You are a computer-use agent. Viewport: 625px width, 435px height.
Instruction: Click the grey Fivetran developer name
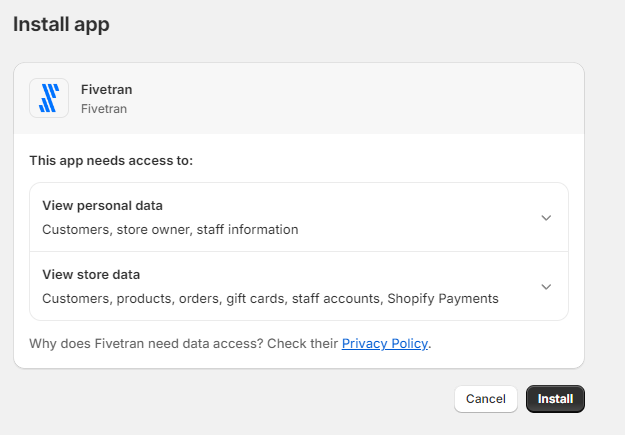tap(104, 108)
